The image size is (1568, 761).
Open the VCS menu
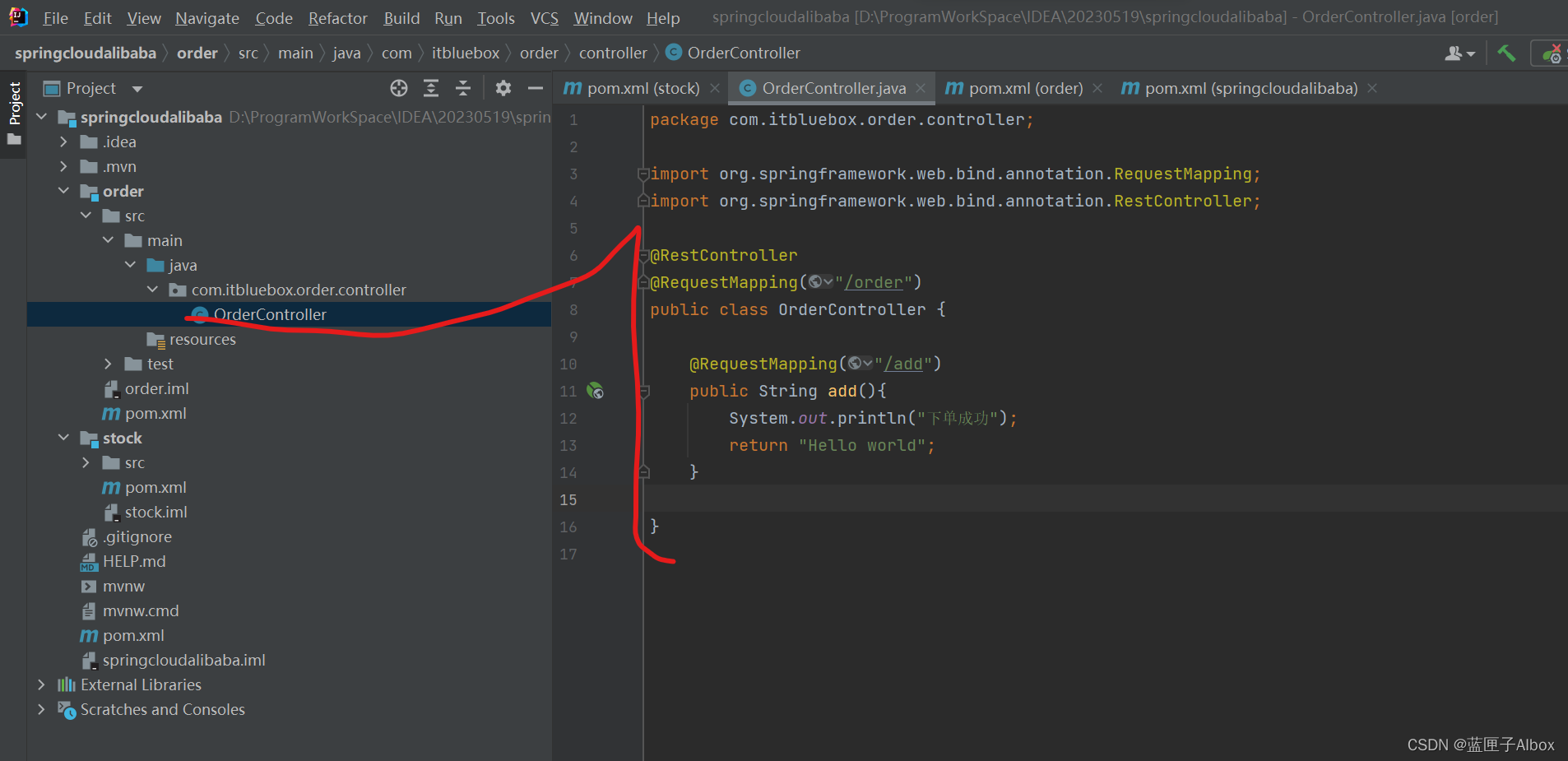544,18
